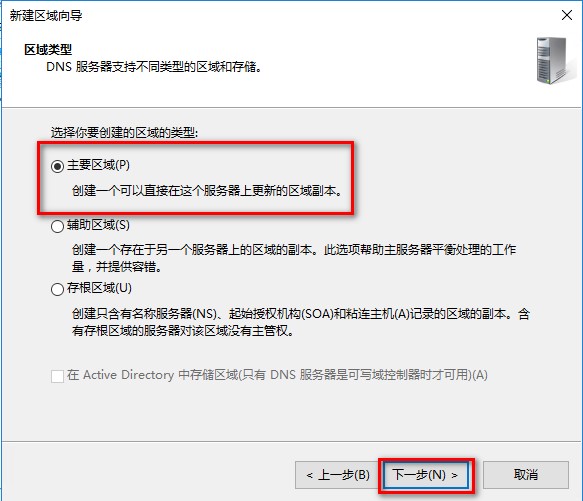This screenshot has height=501, width=583.
Task: Click the 在 Active Directory 中存储区域 label text
Action: tap(277, 375)
